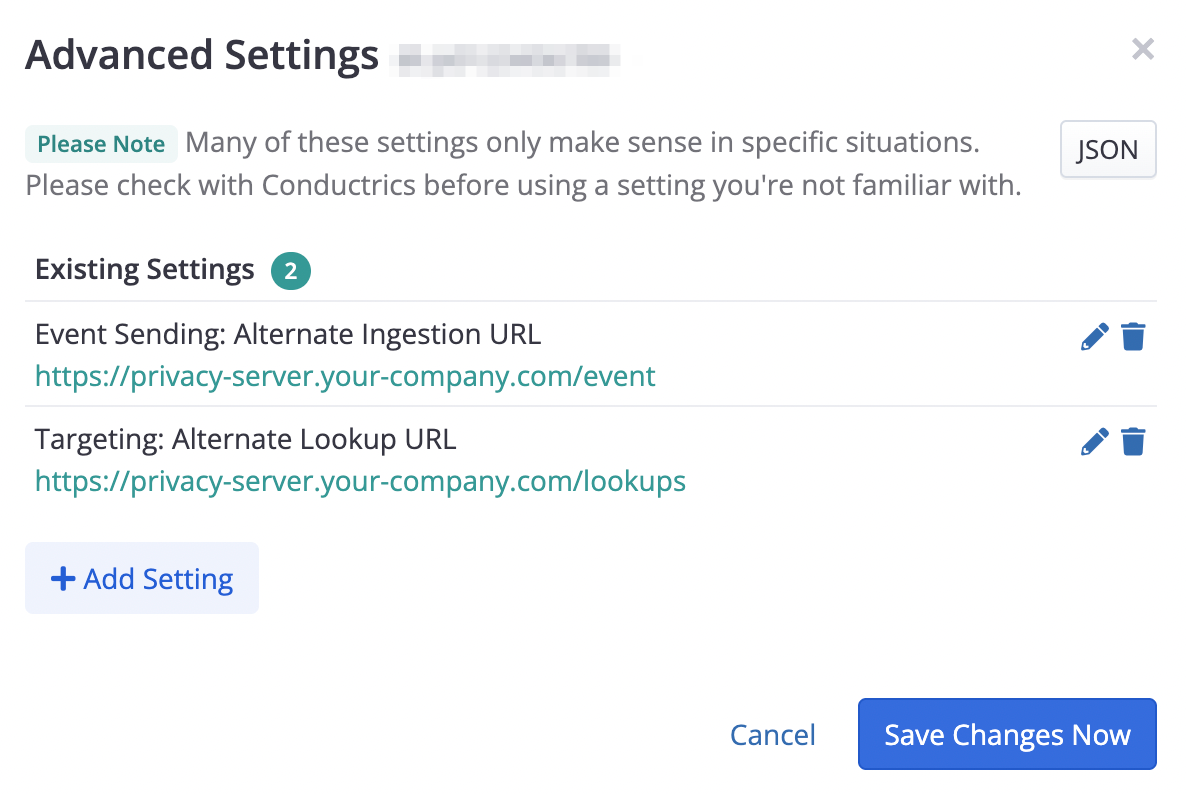
Task: Select the Event Sending: Alternate Ingestion URL row label
Action: 288,334
